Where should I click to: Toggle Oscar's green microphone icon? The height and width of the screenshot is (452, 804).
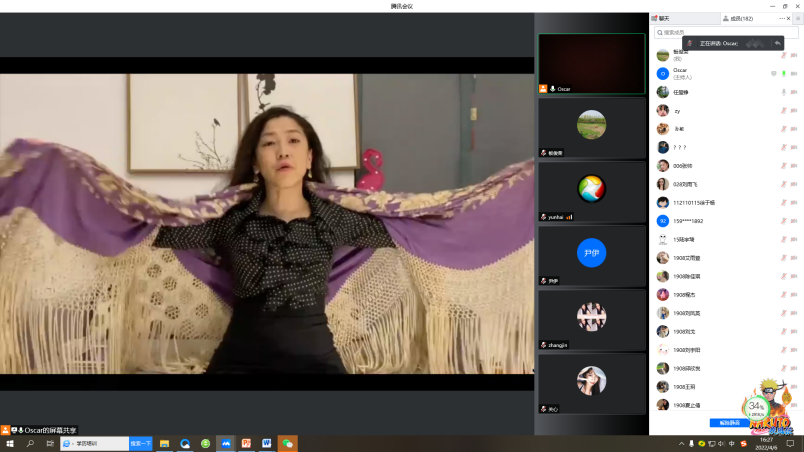point(783,73)
